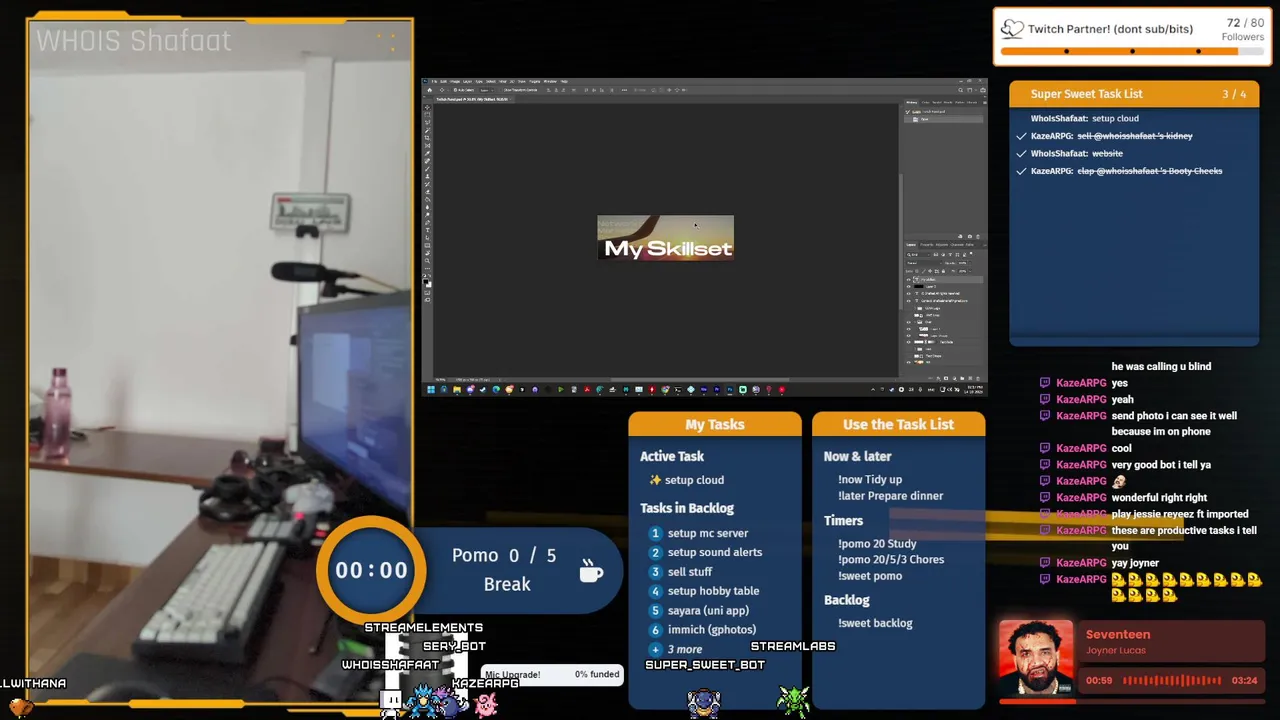Hide the Layer 1 layer
The image size is (1280, 720).
[x=908, y=329]
